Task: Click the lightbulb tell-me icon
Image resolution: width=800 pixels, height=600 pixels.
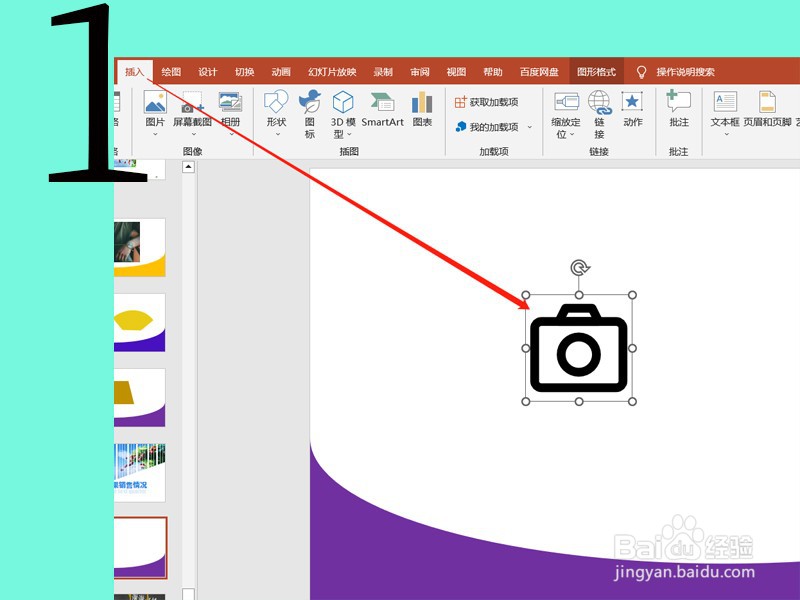Action: [641, 72]
